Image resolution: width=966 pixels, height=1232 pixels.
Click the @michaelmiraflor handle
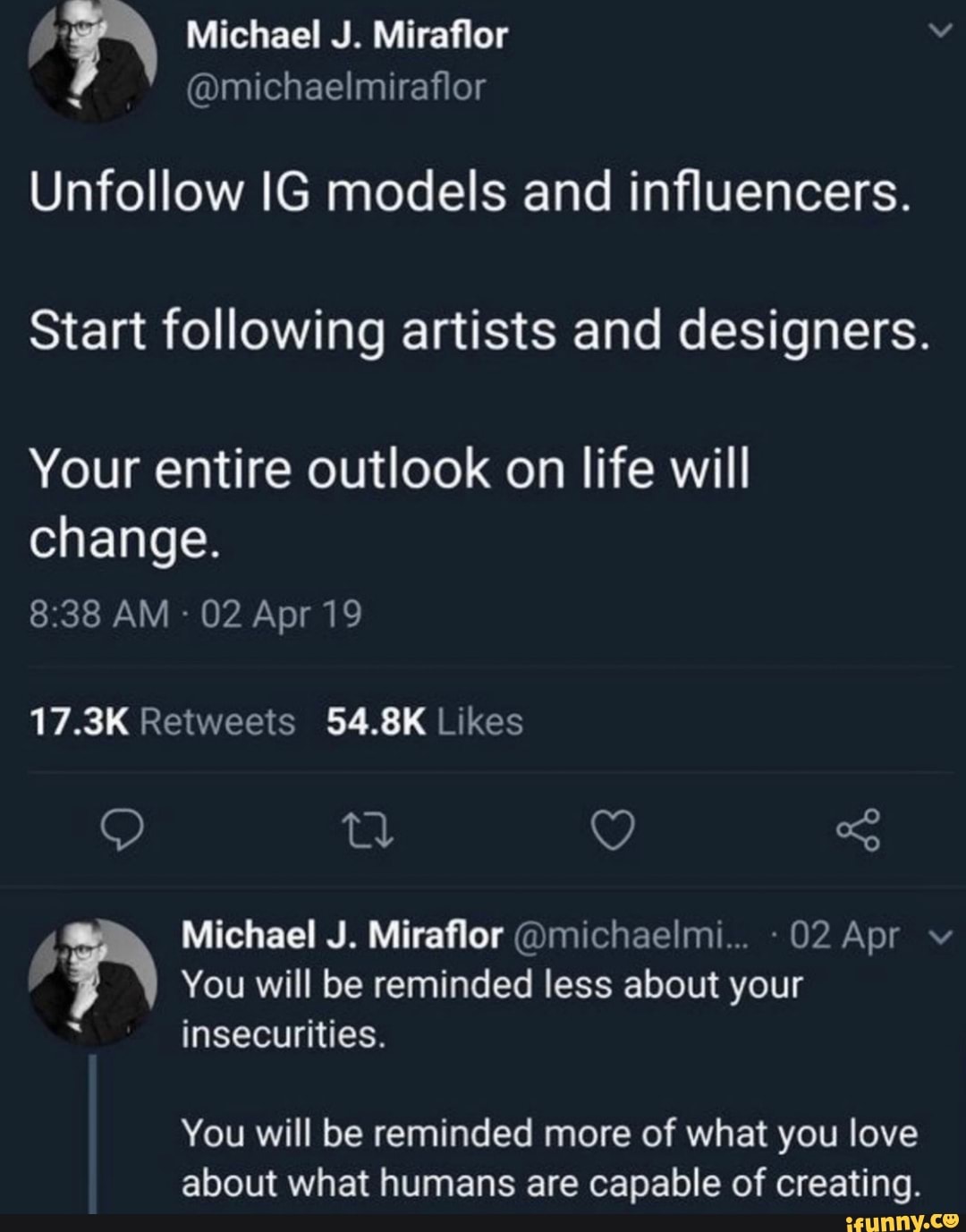point(335,87)
